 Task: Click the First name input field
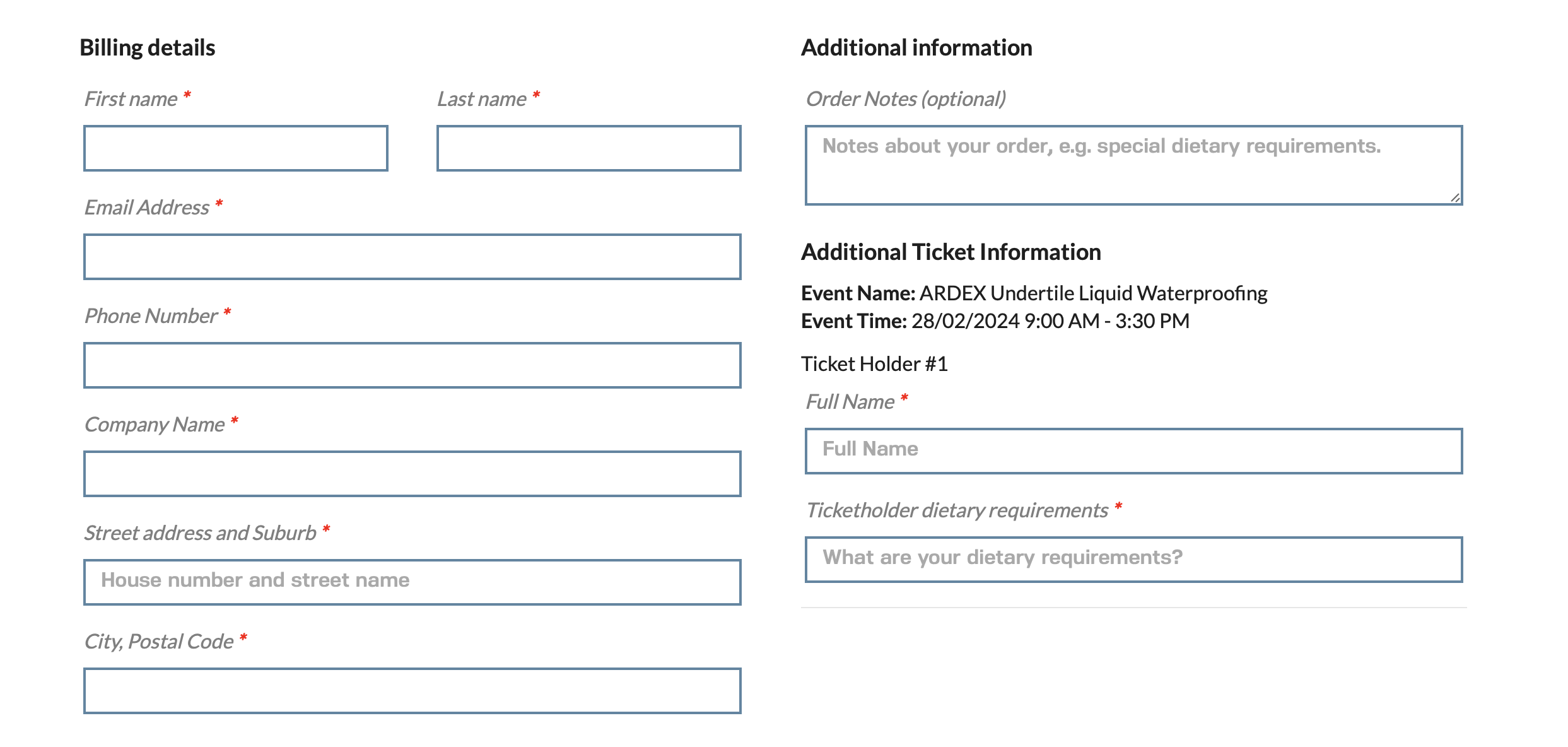pyautogui.click(x=236, y=148)
